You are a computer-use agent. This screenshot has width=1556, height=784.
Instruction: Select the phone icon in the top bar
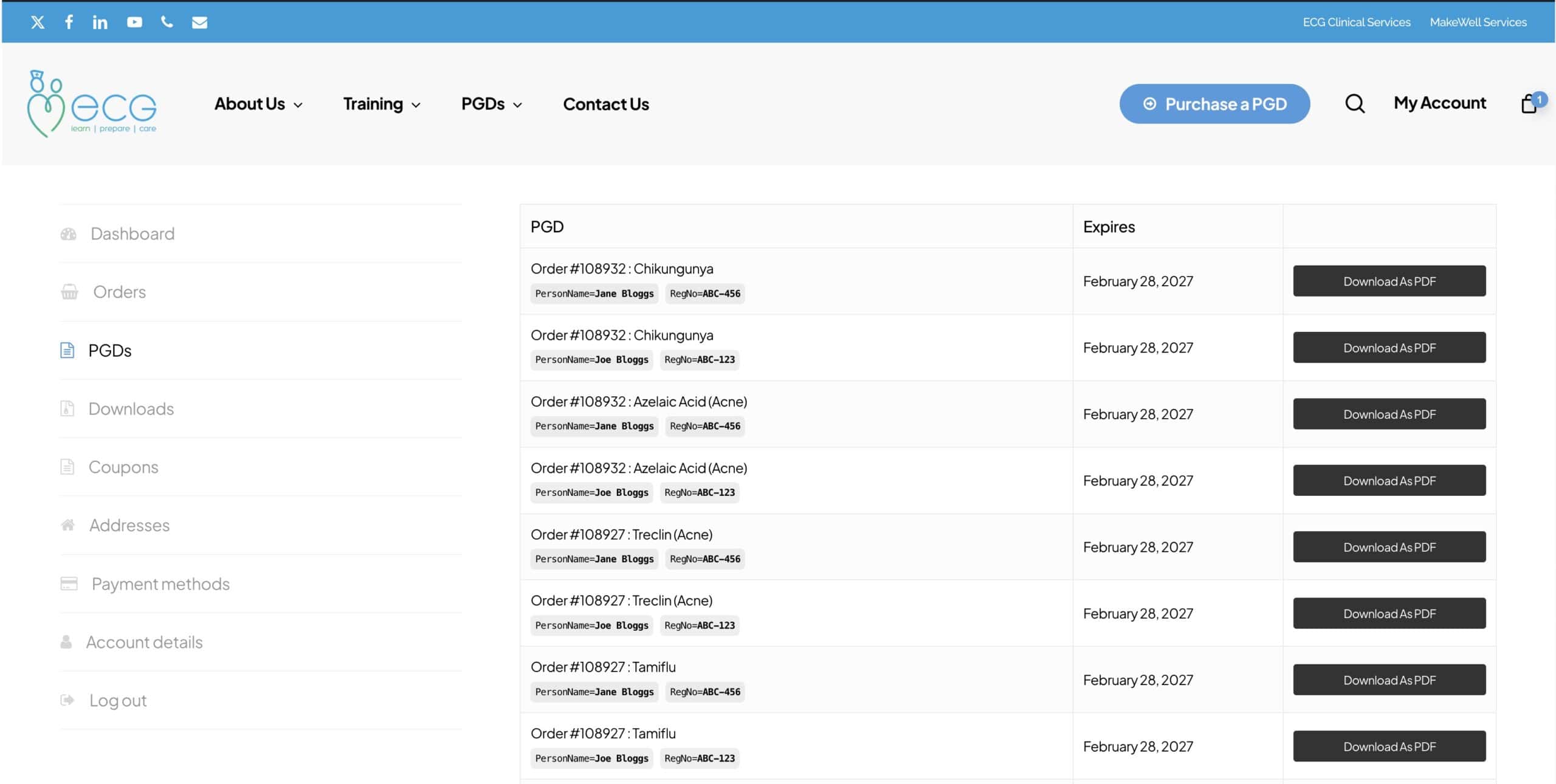tap(167, 22)
